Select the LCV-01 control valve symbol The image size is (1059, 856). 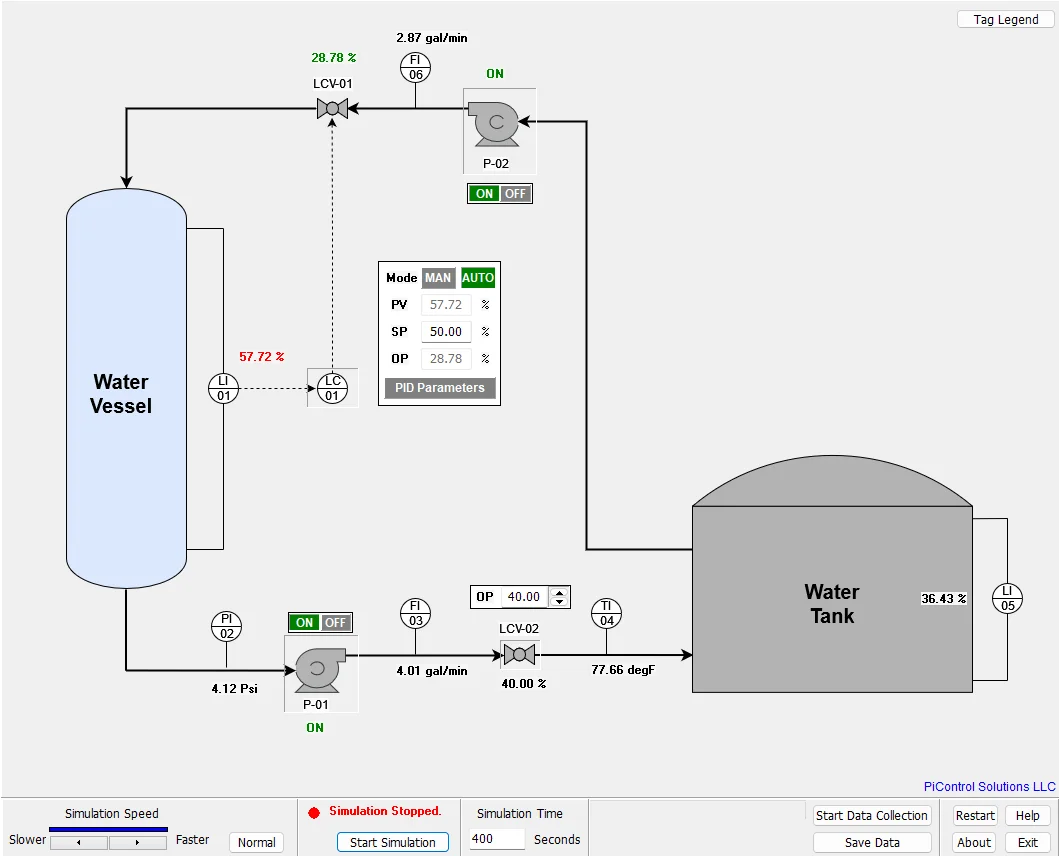click(332, 108)
